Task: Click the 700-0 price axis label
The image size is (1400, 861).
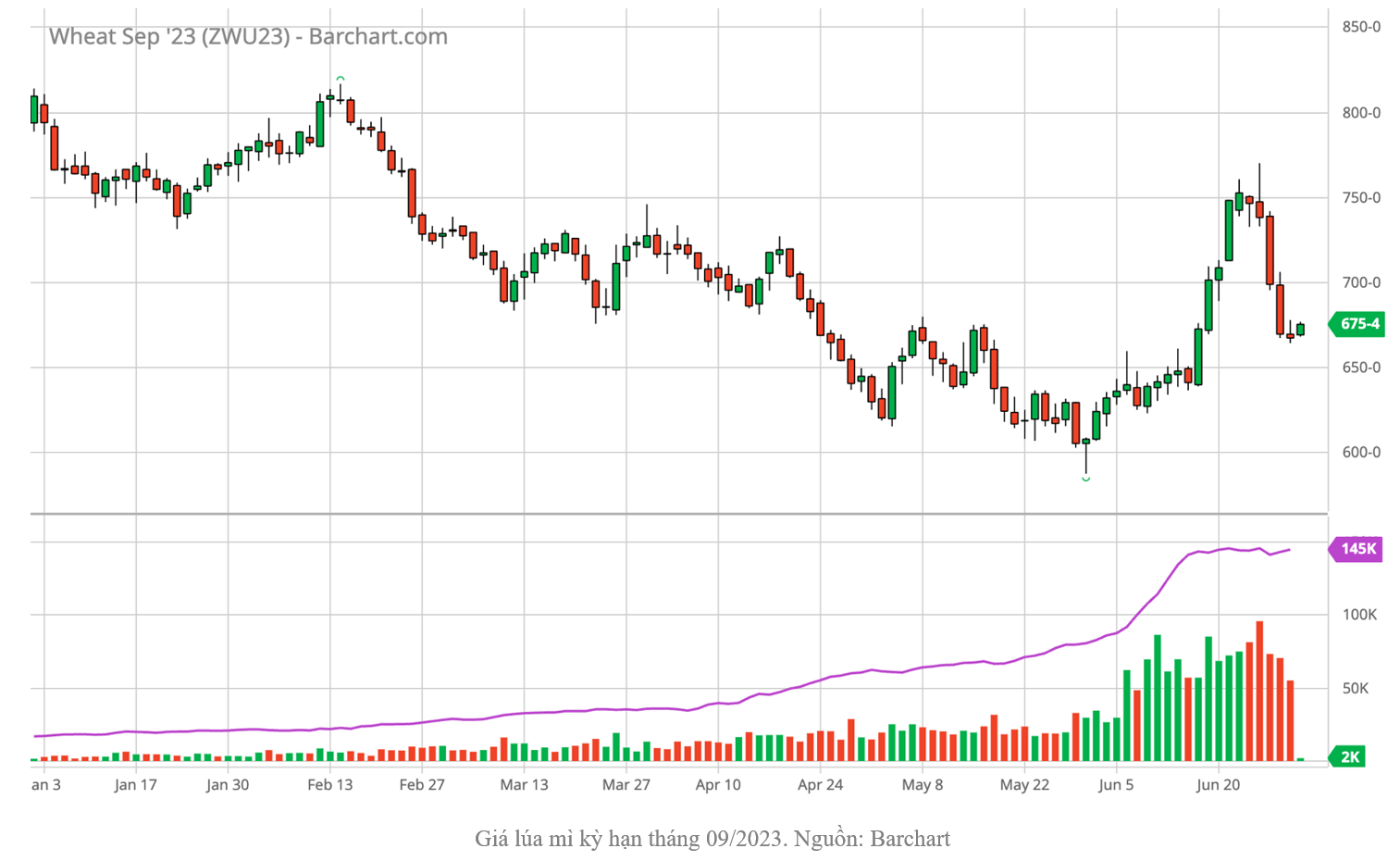Action: click(1361, 282)
